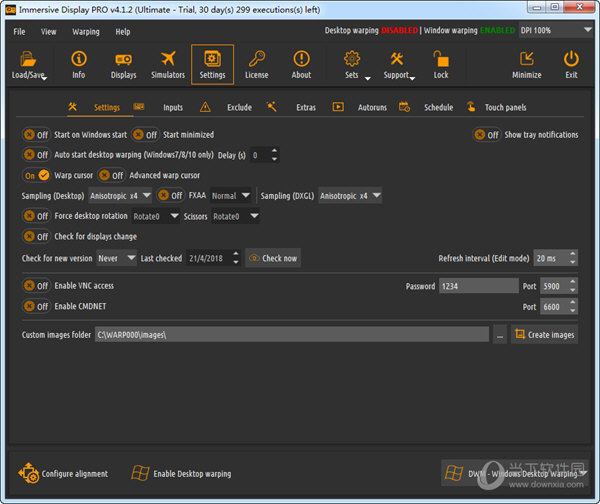Open the Info toolbar icon
Screen dimensions: 600x504
[79, 59]
